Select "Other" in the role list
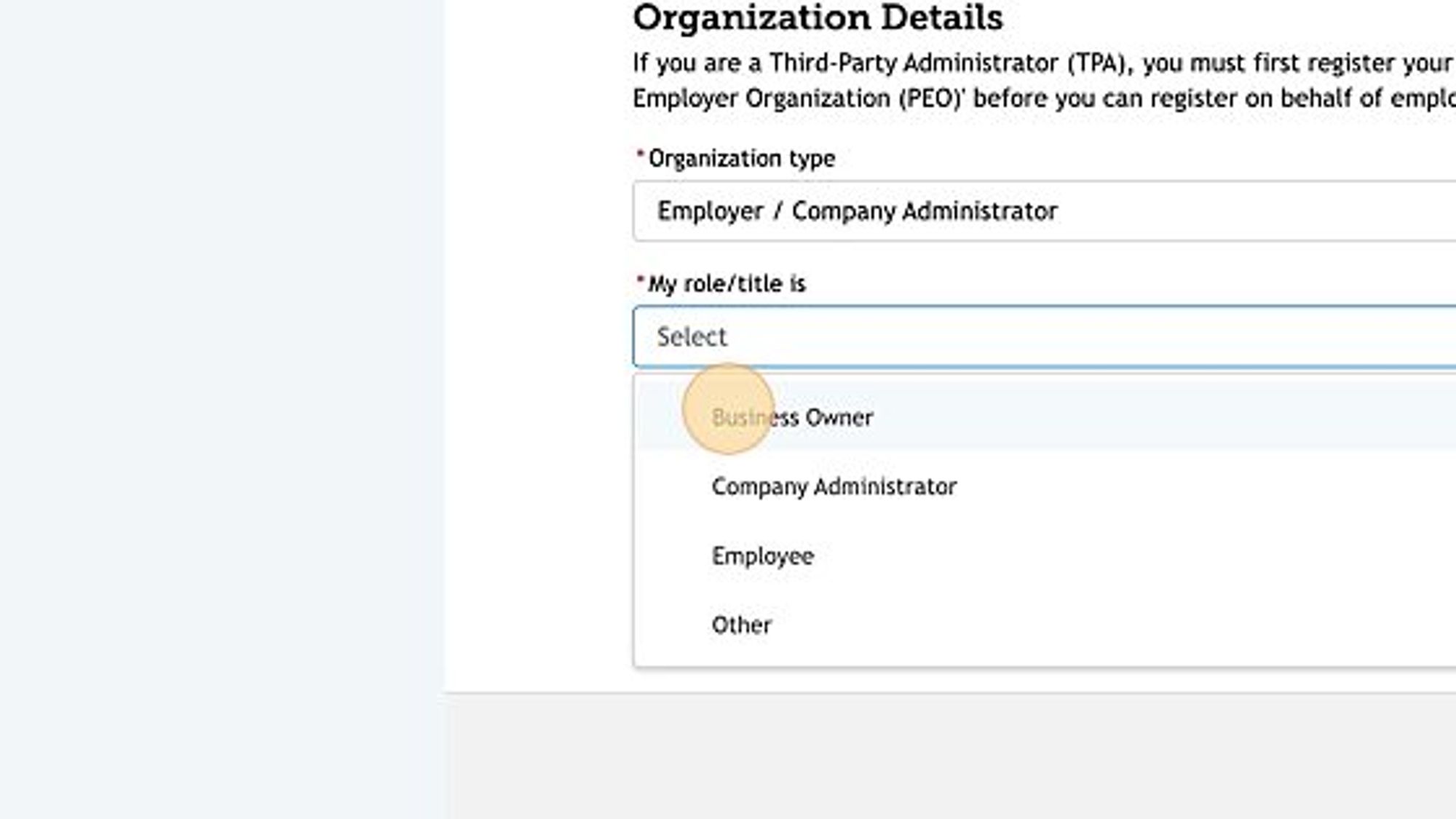 (x=741, y=623)
